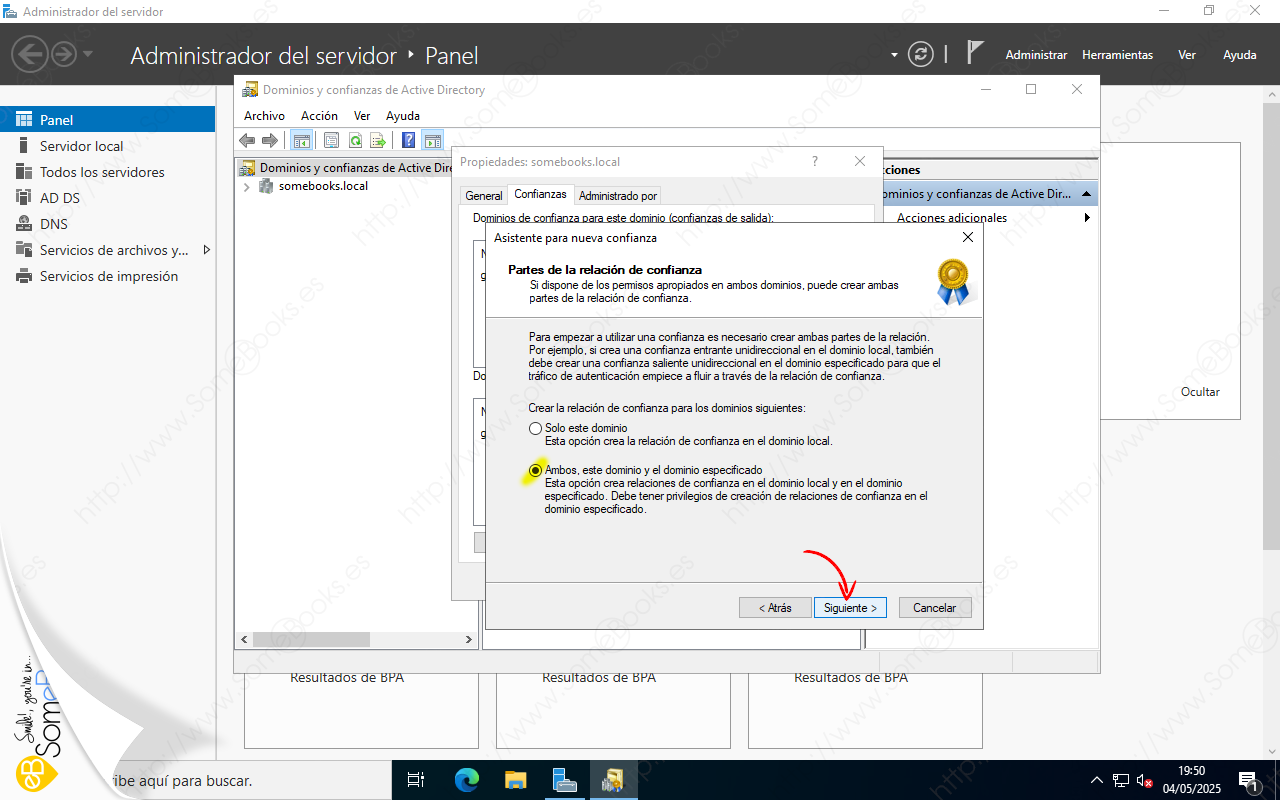
Task: Open the Herramientas menu in Server Manager
Action: 1117,55
